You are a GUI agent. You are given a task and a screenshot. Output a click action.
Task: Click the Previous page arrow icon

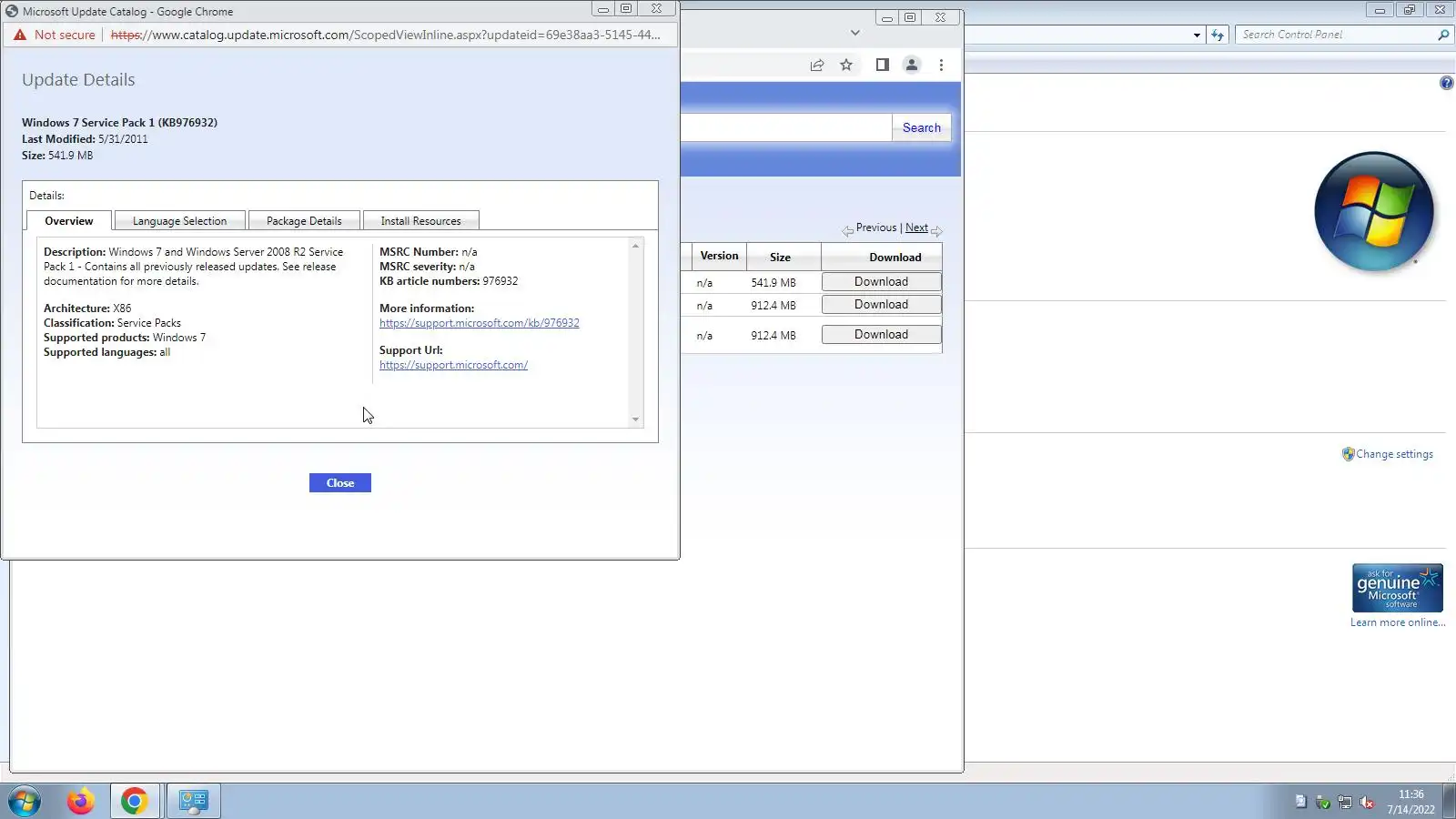click(847, 231)
